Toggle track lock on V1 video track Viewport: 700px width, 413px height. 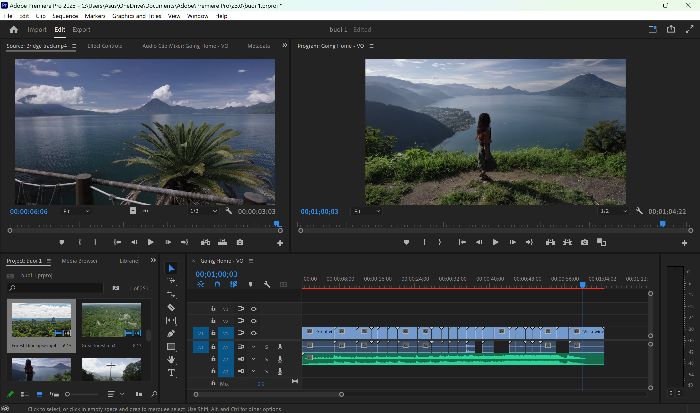[x=213, y=333]
